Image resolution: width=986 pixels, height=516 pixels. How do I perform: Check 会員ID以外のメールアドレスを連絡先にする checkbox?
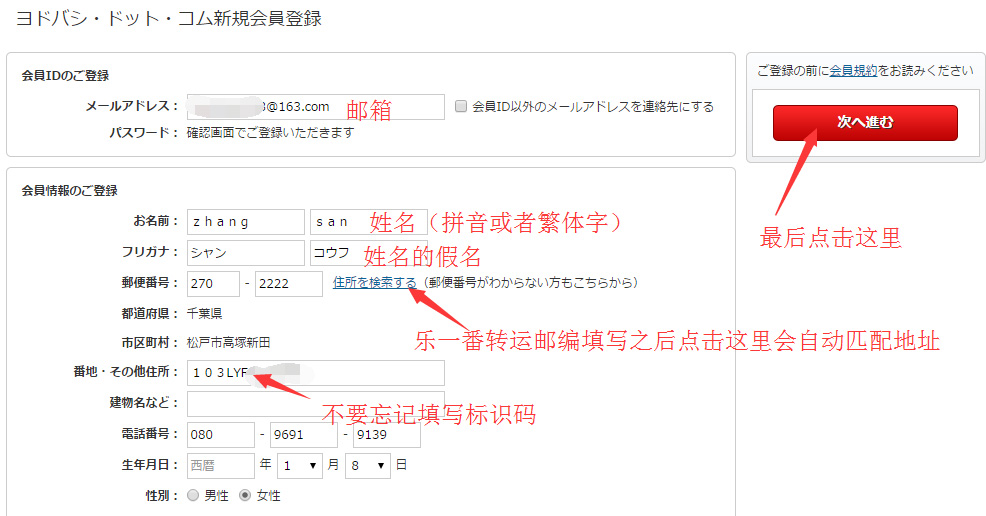[461, 106]
